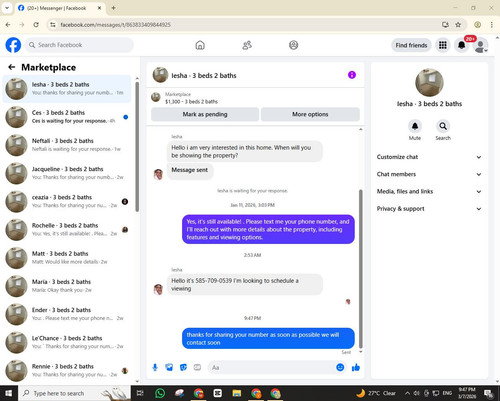Screen dimensions: 500x401
Task: Open the Home icon in top navigation
Action: (x=200, y=45)
